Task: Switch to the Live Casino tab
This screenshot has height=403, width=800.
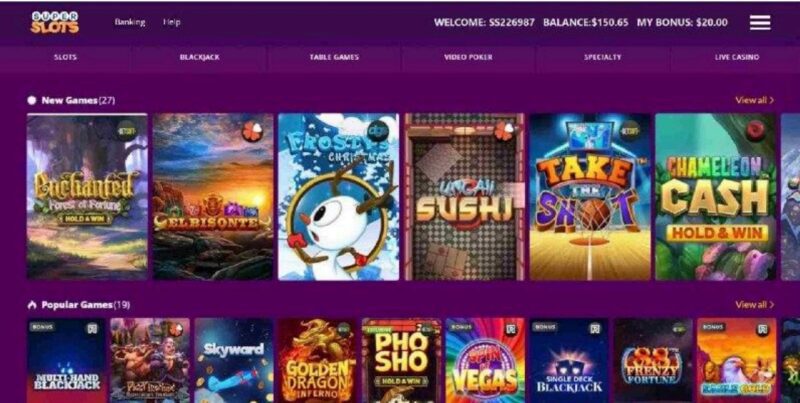Action: click(737, 57)
